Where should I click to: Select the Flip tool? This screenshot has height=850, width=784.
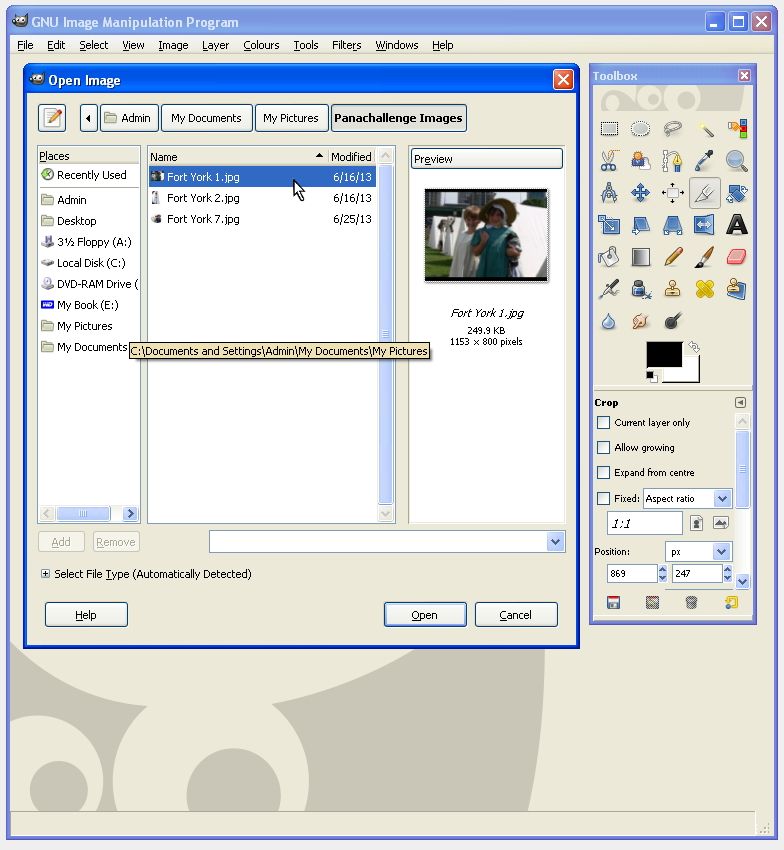704,225
